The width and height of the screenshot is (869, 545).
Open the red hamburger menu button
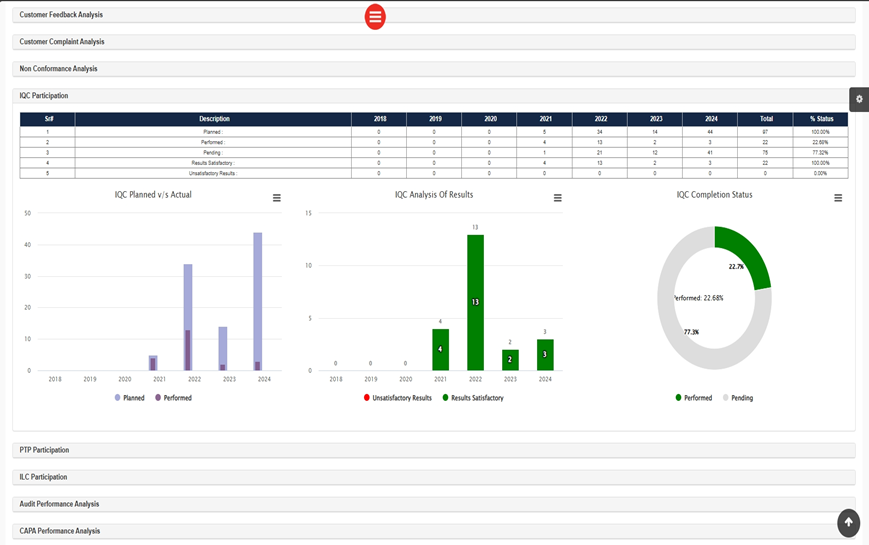[375, 17]
